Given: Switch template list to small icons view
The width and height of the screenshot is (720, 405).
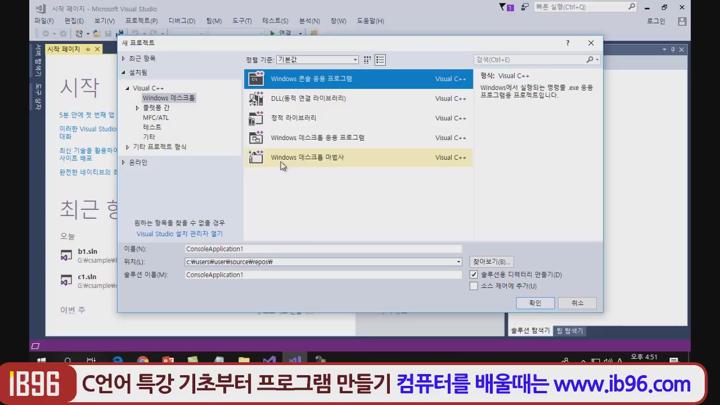Looking at the screenshot, I should click(367, 60).
